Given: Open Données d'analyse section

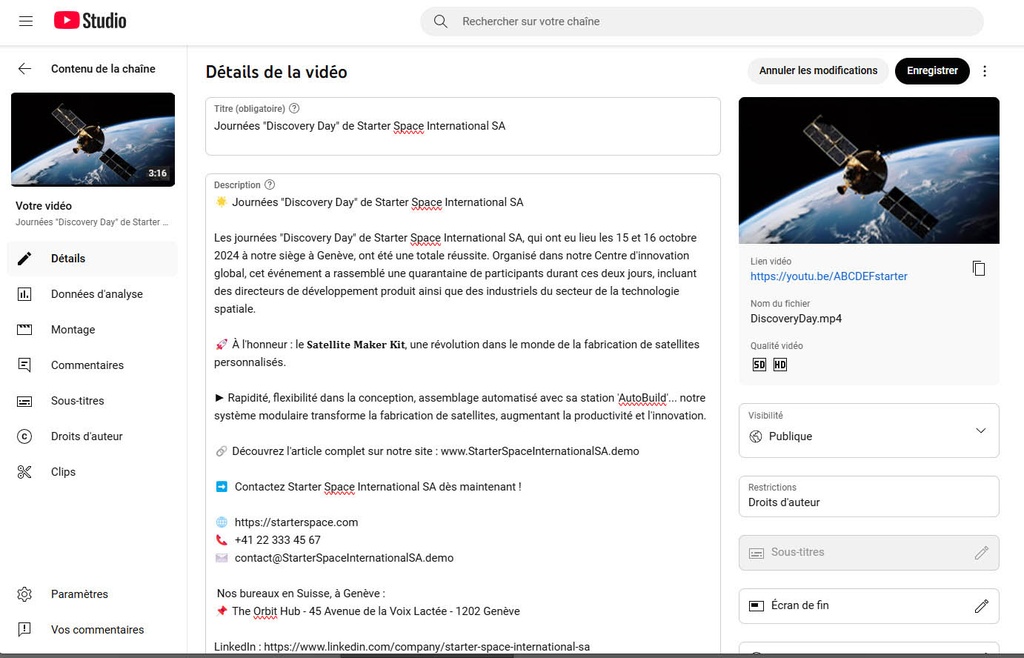Looking at the screenshot, I should tap(92, 294).
